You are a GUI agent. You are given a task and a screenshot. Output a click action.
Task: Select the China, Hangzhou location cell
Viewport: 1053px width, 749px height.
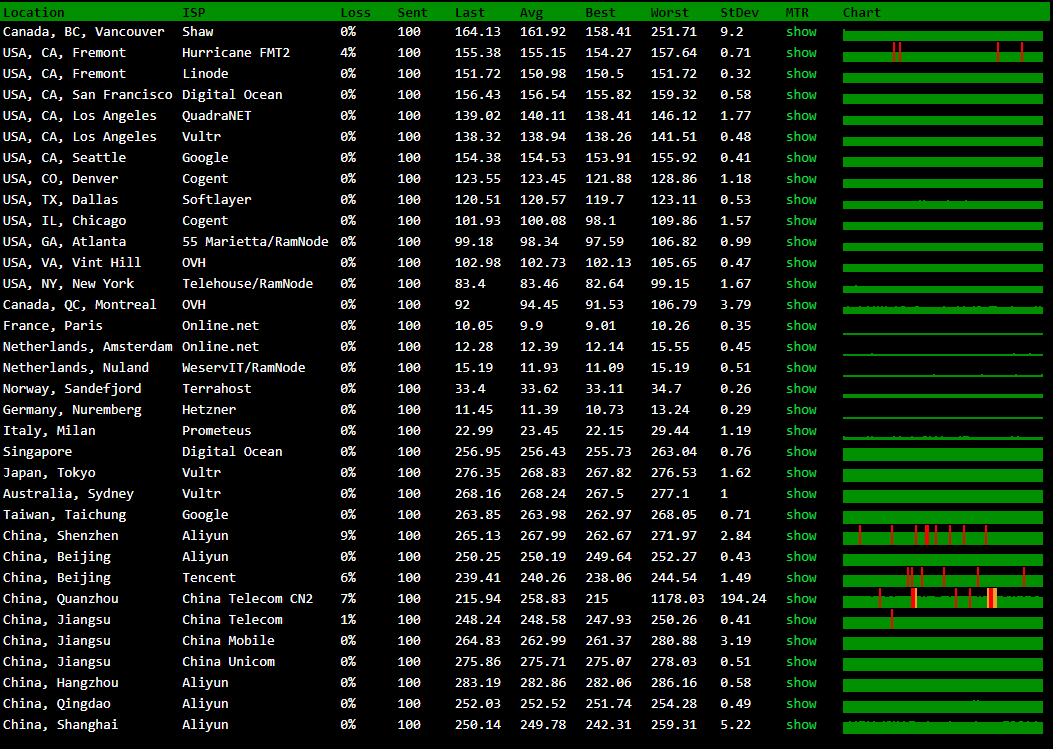click(x=61, y=683)
